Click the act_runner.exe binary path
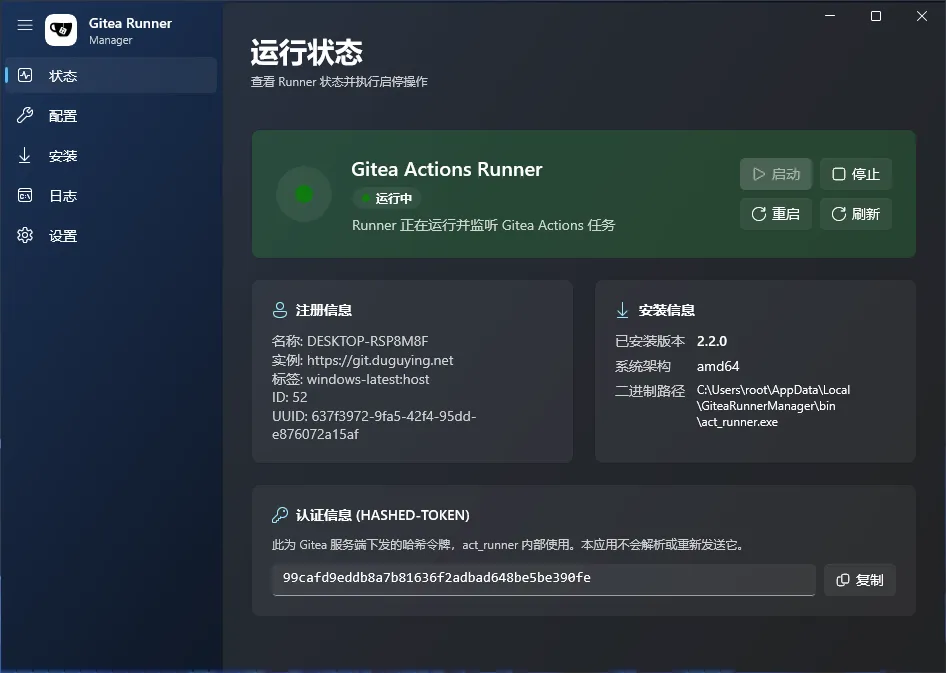 tap(773, 406)
